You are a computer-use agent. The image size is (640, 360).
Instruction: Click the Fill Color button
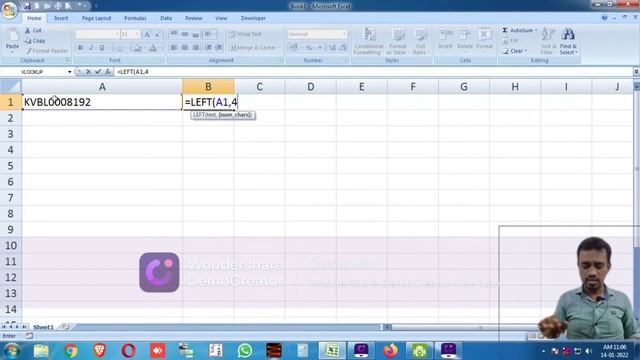tap(138, 48)
